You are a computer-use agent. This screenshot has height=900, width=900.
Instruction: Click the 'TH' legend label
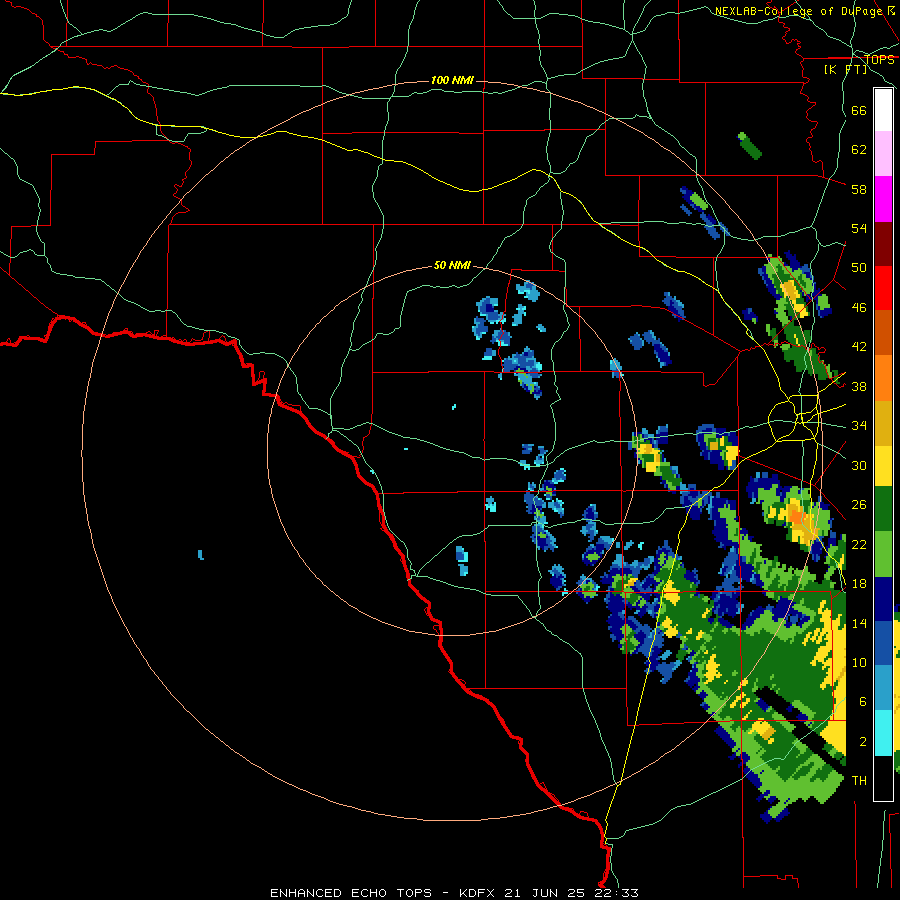pyautogui.click(x=859, y=780)
